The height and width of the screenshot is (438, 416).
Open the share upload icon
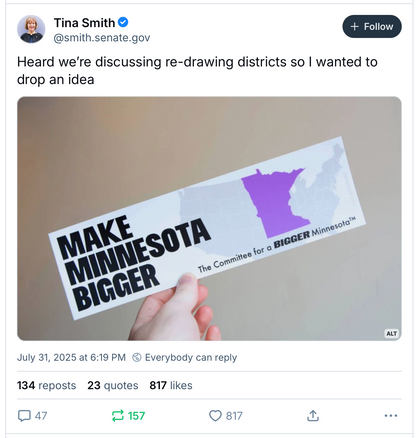(x=313, y=416)
